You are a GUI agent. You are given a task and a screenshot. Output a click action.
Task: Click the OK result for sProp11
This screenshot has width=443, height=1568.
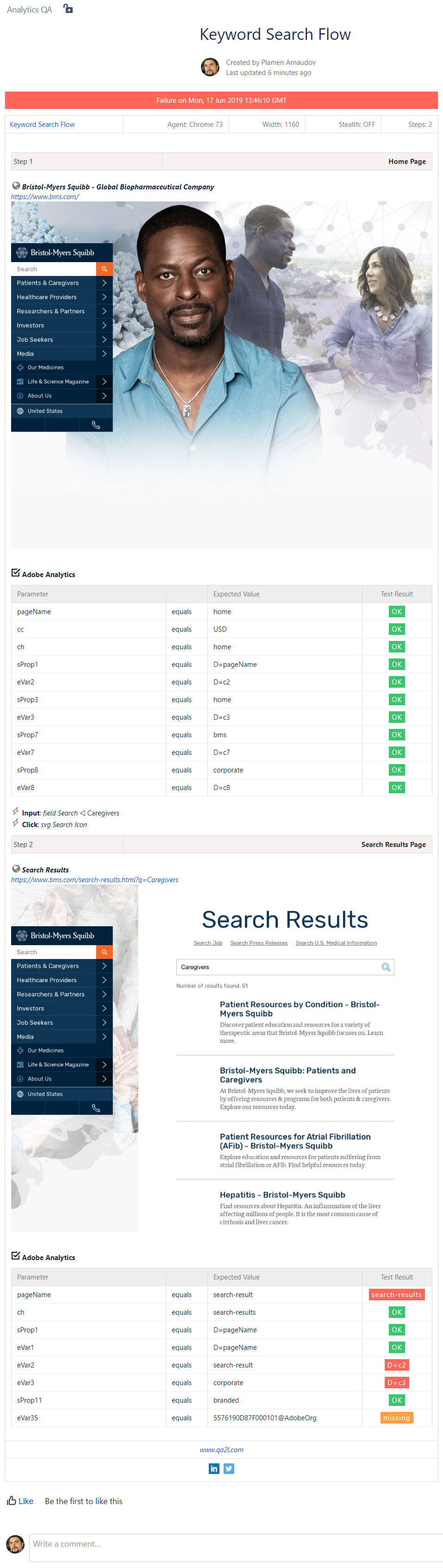(x=397, y=1400)
